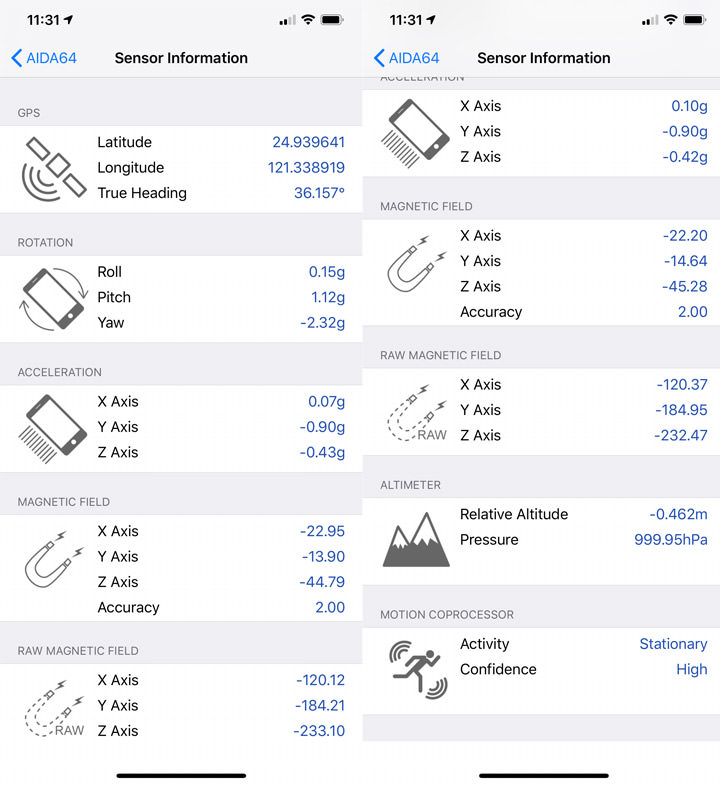Tap the Acceleration phone icon in right screen
The width and height of the screenshot is (720, 785).
tap(416, 132)
